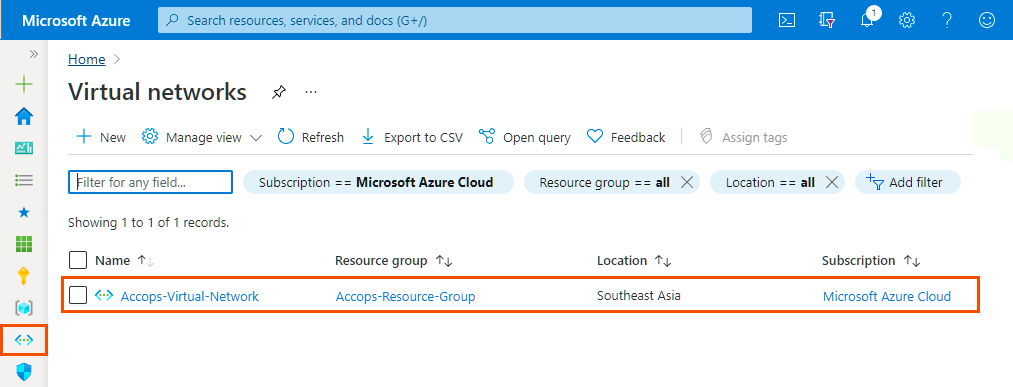This screenshot has height=387, width=1013.
Task: Open Dashboard icon in sidebar
Action: coord(24,149)
